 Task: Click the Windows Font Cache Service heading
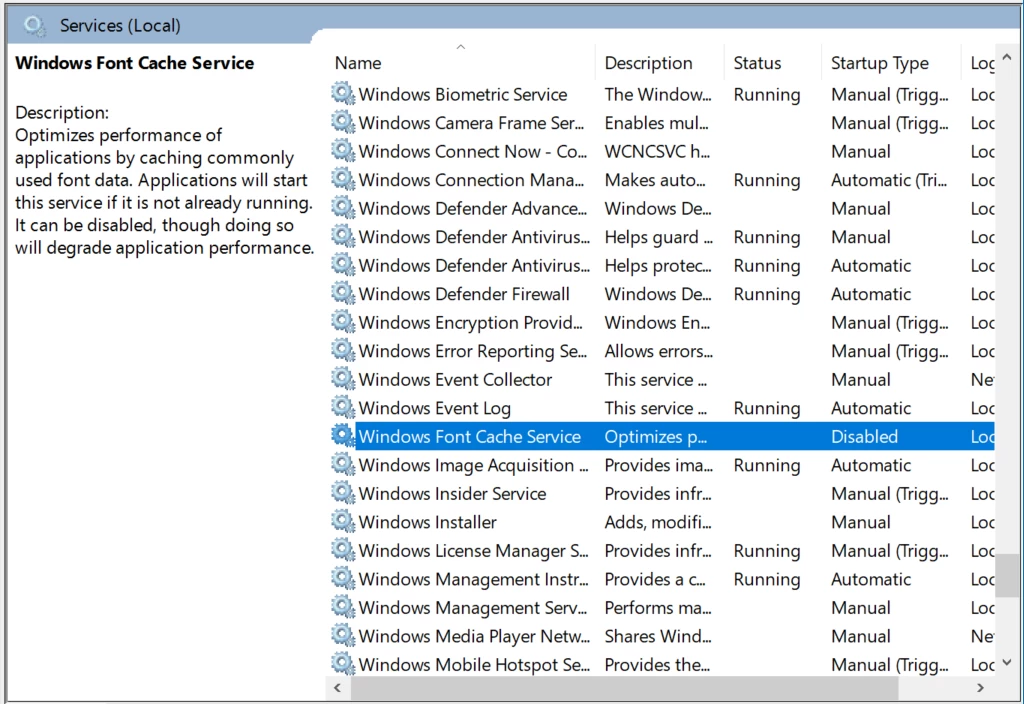tap(135, 63)
